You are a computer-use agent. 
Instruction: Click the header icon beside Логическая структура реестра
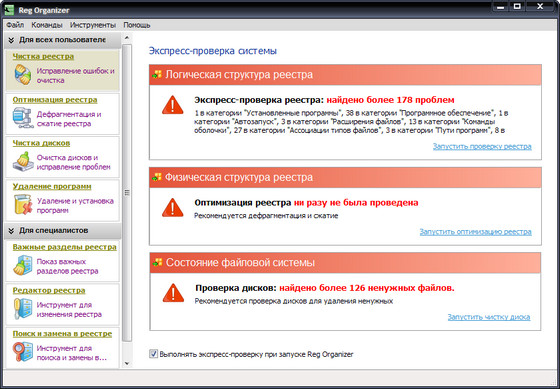click(157, 74)
